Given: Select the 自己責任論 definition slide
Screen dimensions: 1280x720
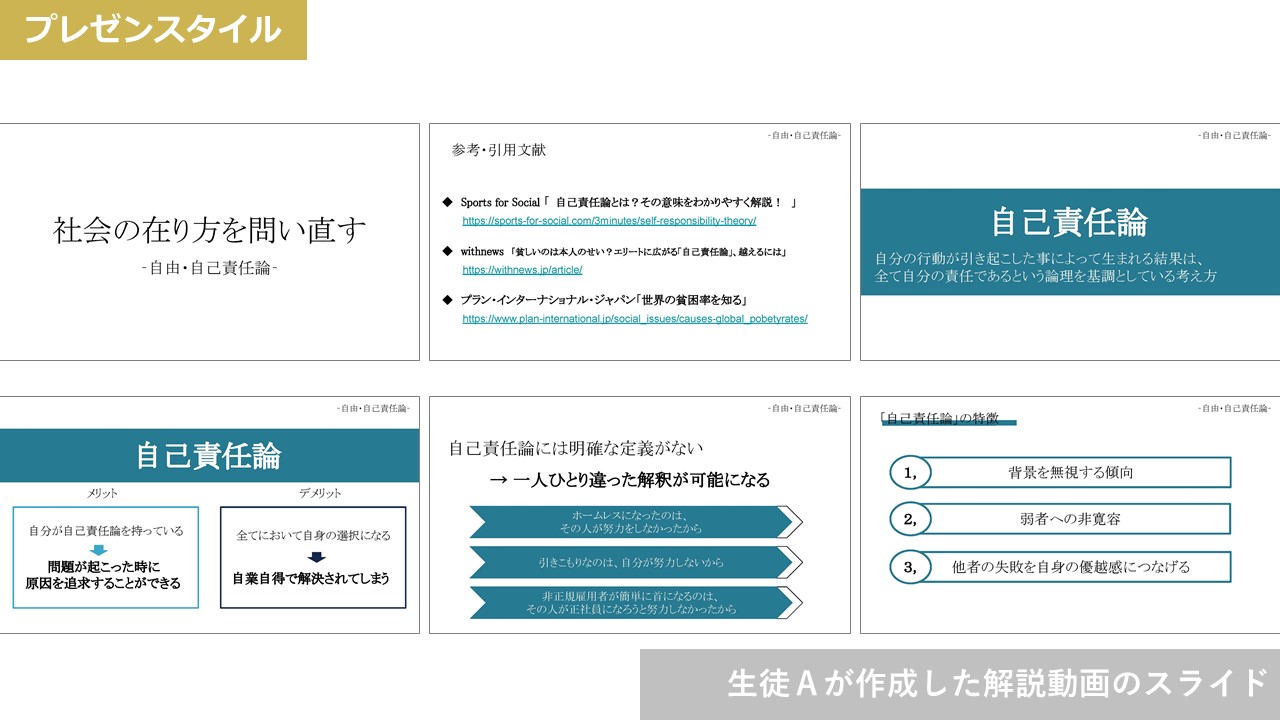Looking at the screenshot, I should tap(1069, 242).
